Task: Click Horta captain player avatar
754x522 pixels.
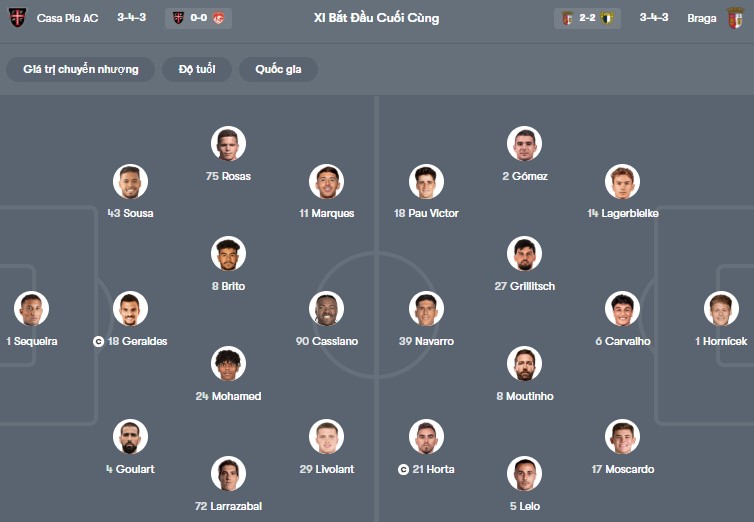Action: 426,437
